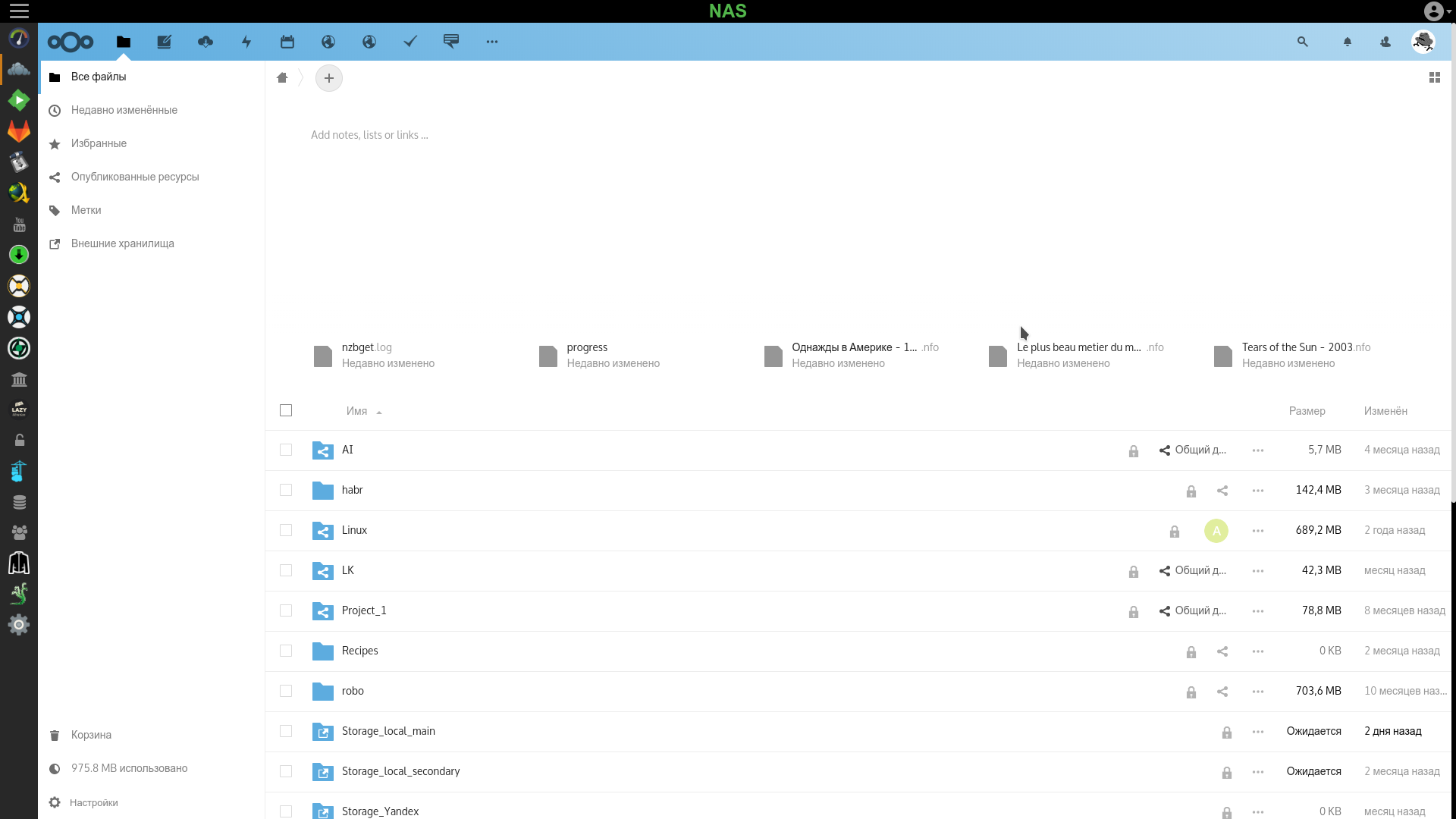1456x819 pixels.
Task: Open recent file Tears of the Sun nfo
Action: click(x=1292, y=355)
